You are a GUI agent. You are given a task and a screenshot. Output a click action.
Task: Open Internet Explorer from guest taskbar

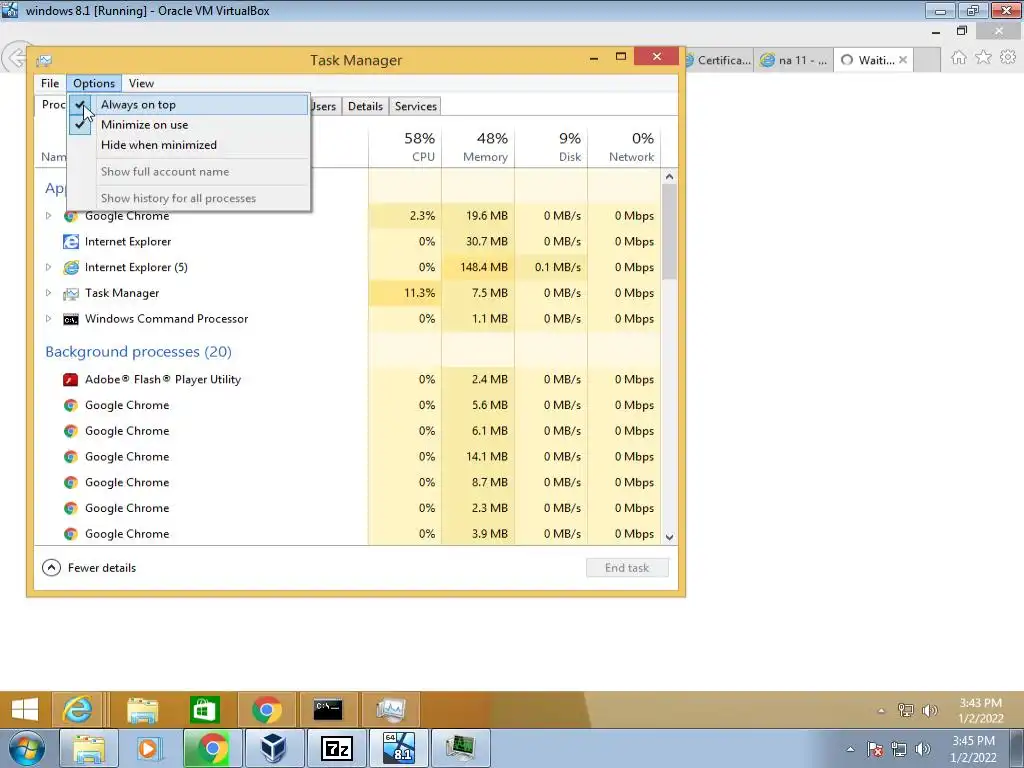(x=77, y=709)
